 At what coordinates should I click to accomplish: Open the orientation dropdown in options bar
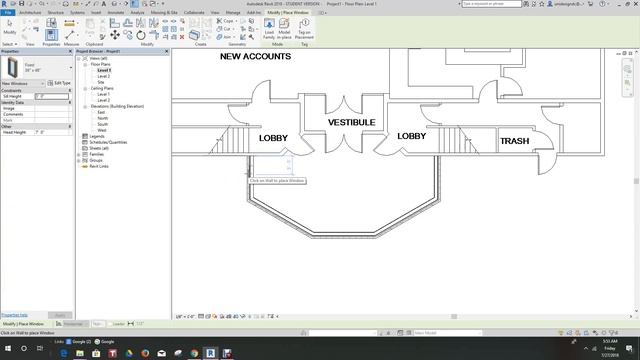[x=76, y=324]
